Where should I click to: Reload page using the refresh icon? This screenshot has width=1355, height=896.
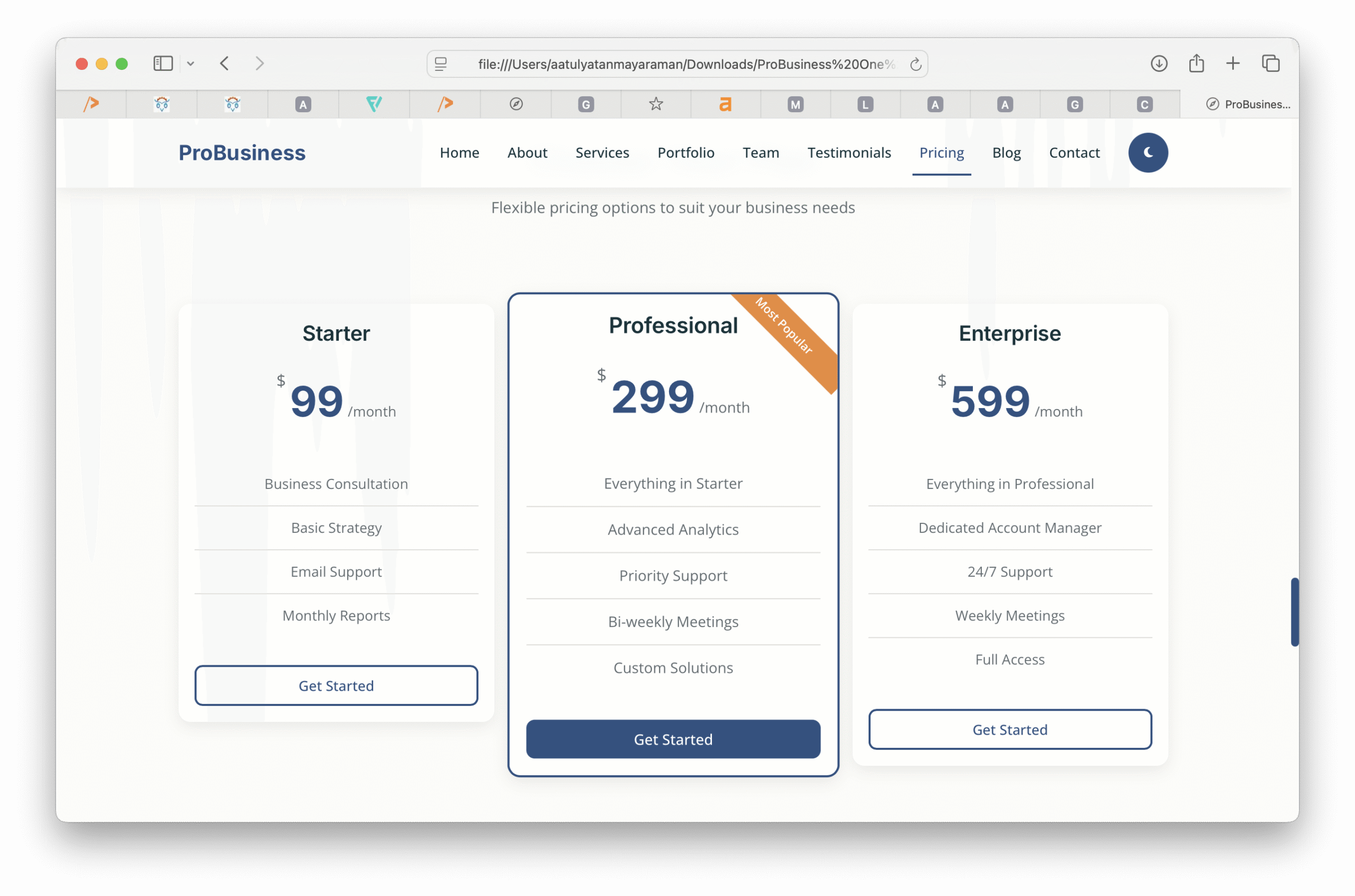click(x=916, y=65)
